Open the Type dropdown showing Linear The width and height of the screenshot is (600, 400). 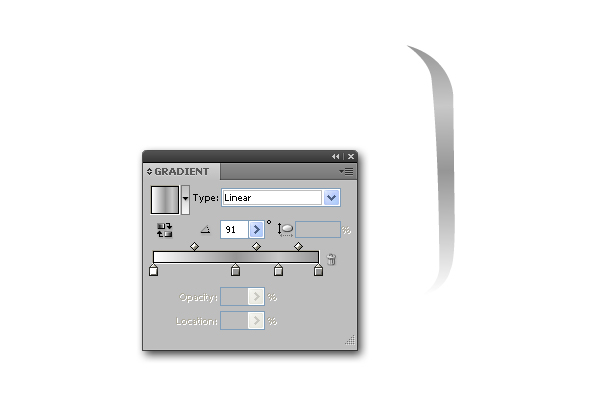click(x=281, y=198)
